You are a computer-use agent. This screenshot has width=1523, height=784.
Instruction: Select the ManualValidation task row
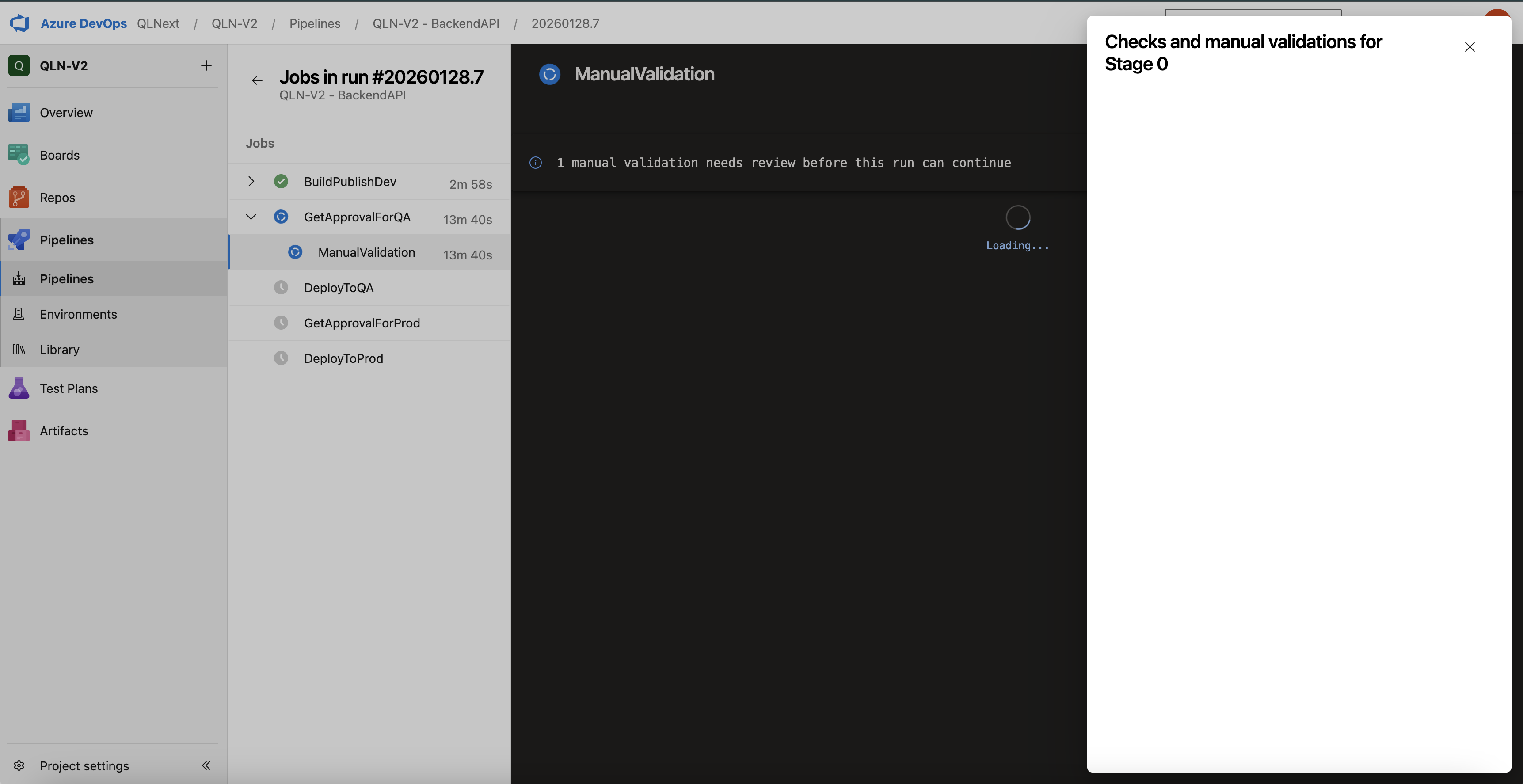tap(369, 252)
